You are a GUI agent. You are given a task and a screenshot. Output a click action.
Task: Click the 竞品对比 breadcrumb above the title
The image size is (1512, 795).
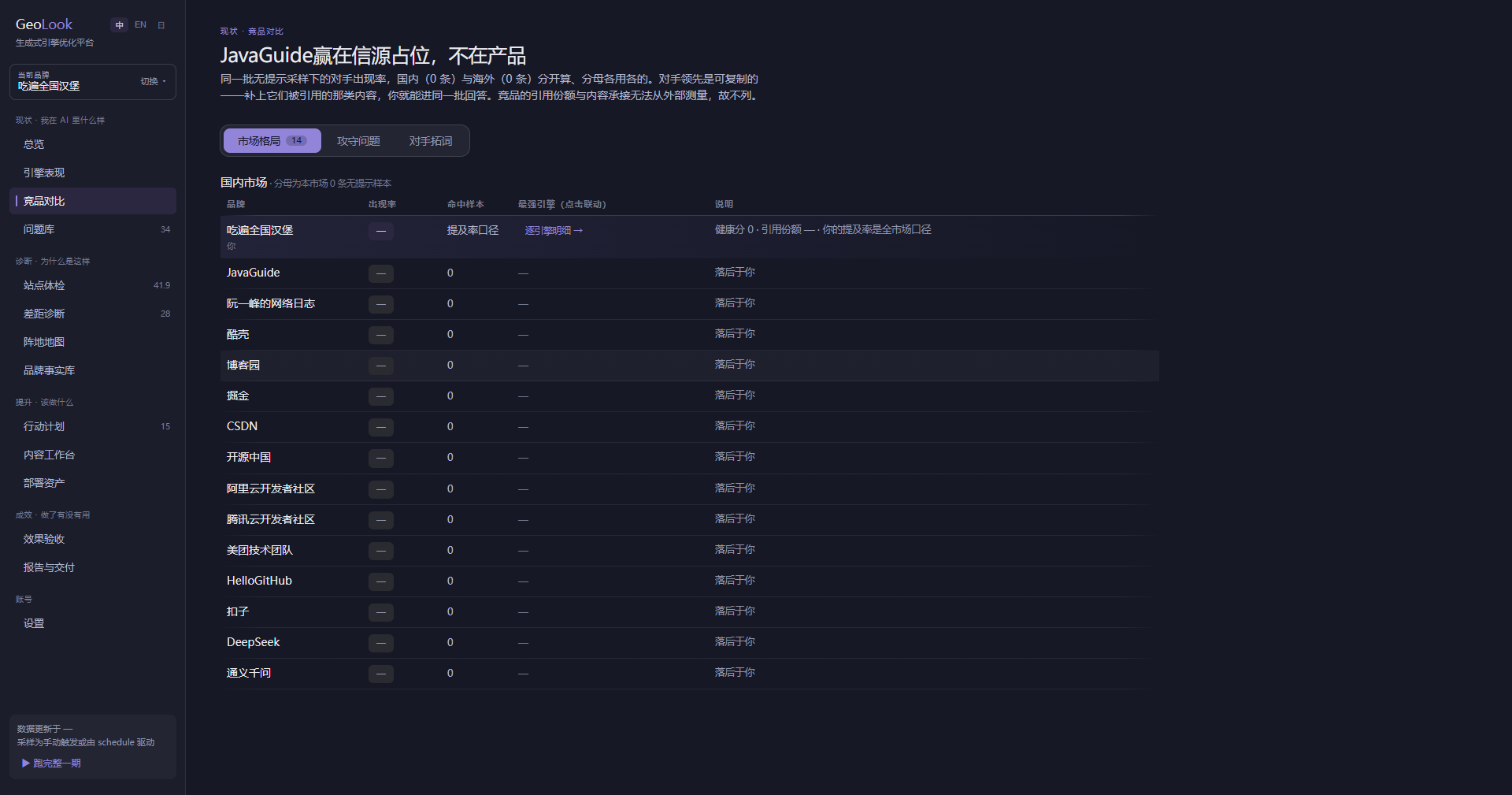click(x=265, y=32)
